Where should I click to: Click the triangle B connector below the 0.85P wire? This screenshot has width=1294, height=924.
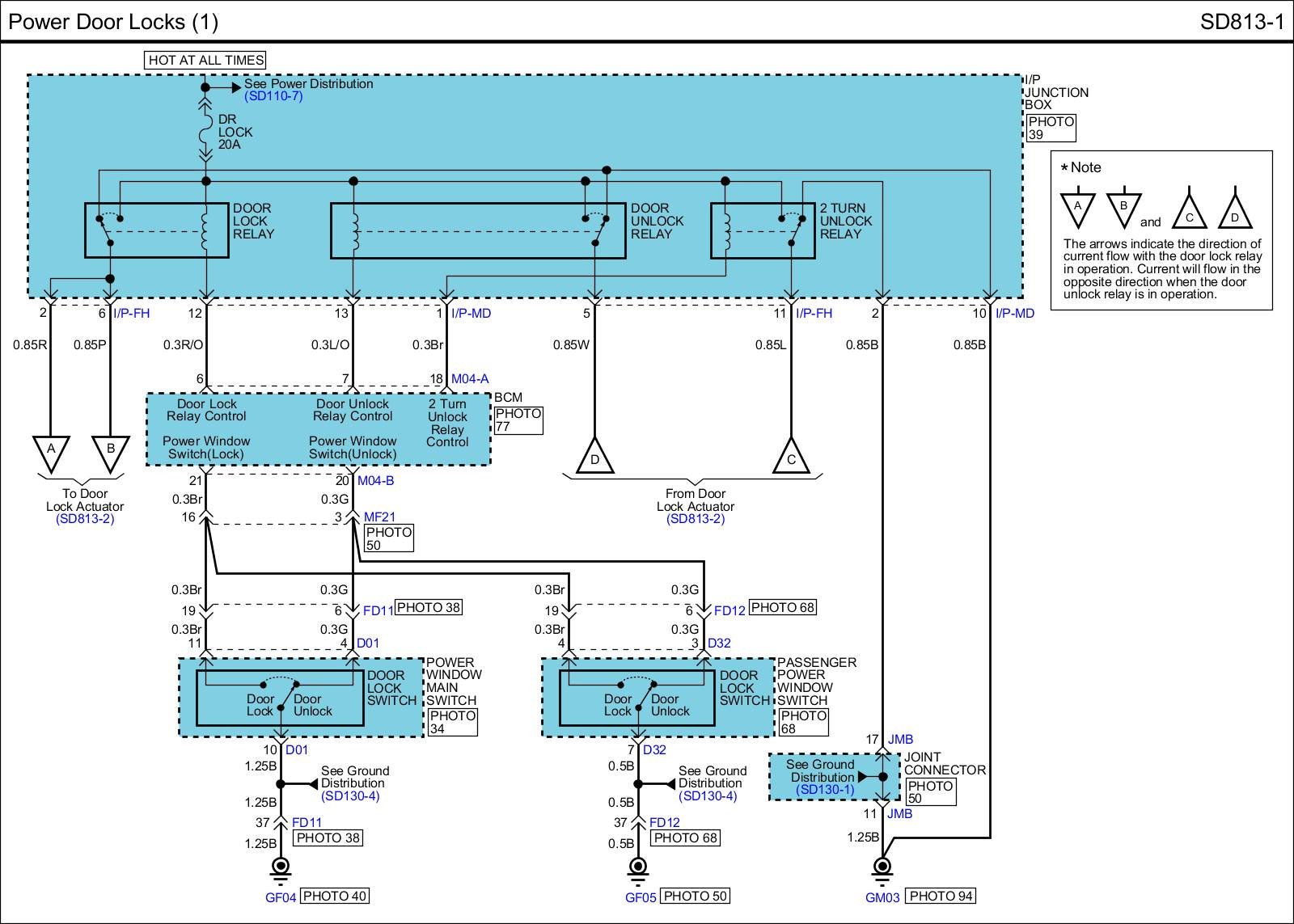coord(111,451)
